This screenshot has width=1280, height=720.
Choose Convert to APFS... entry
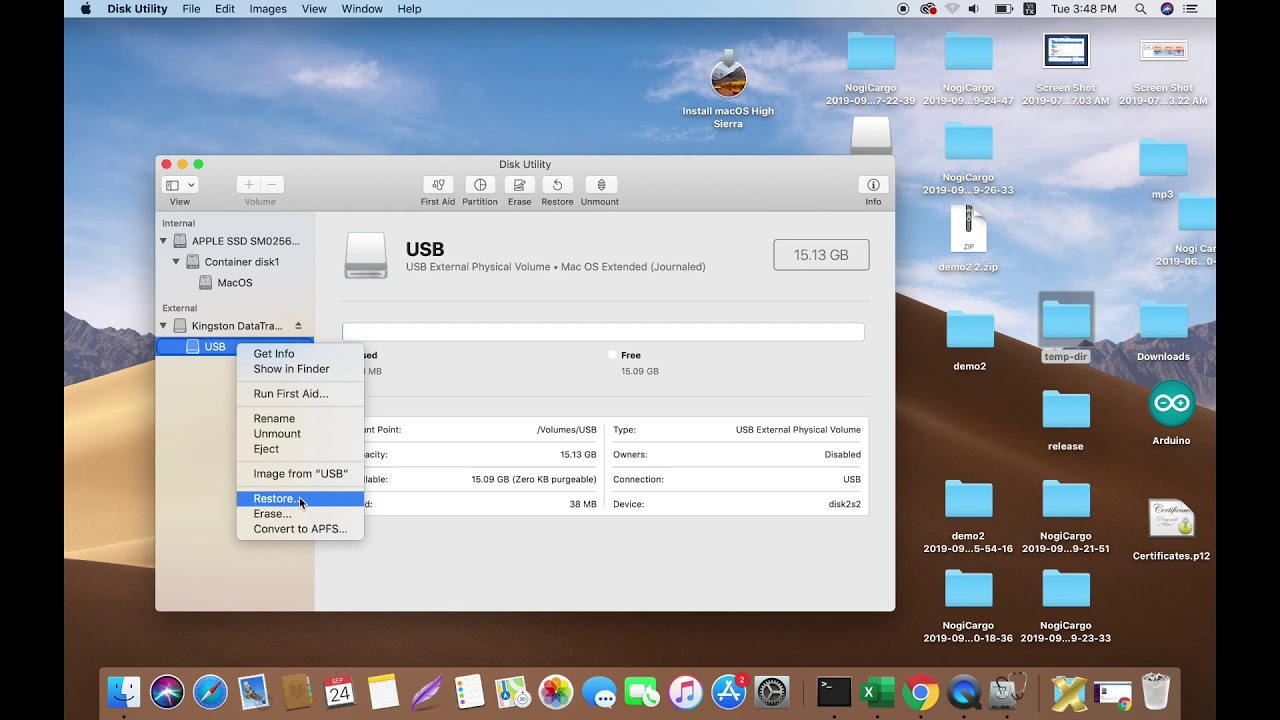point(300,529)
